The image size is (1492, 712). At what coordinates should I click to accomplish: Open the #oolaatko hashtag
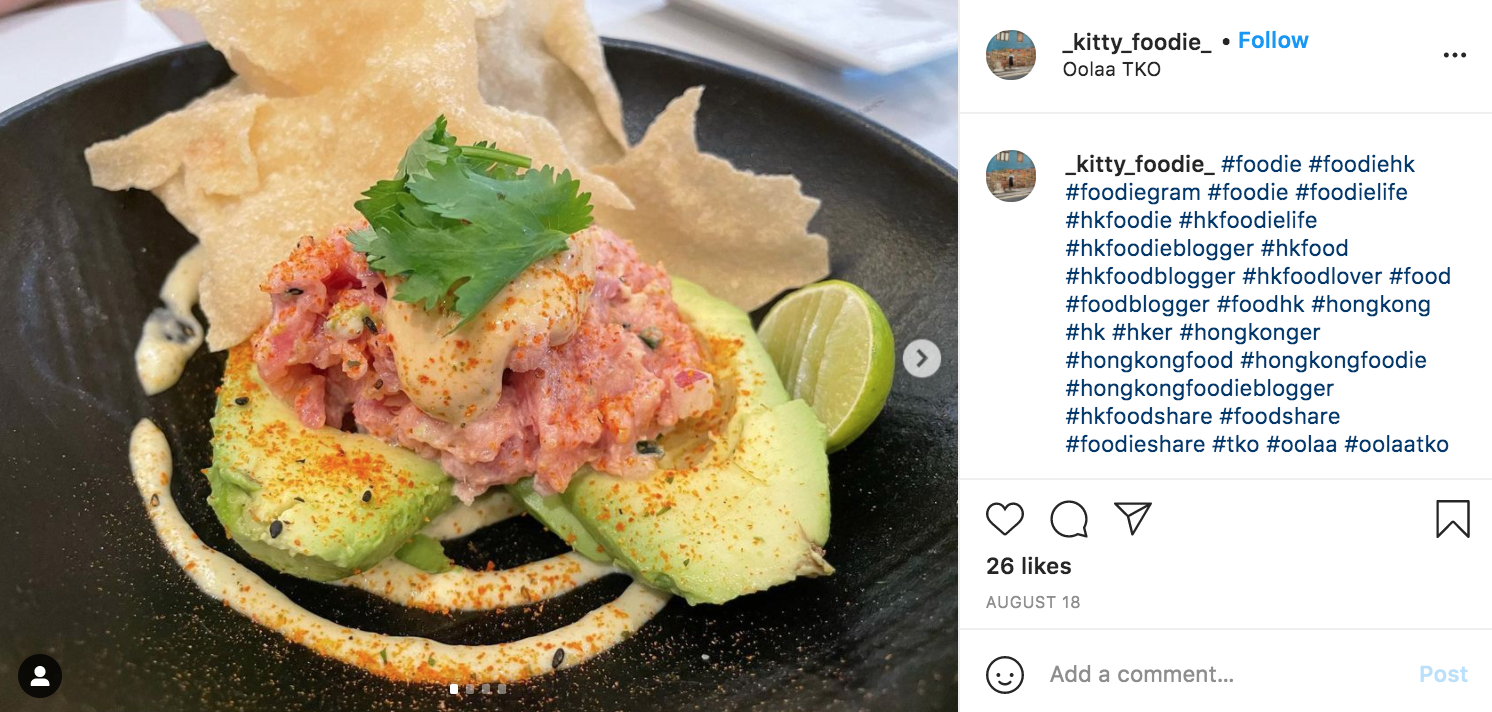point(1396,444)
